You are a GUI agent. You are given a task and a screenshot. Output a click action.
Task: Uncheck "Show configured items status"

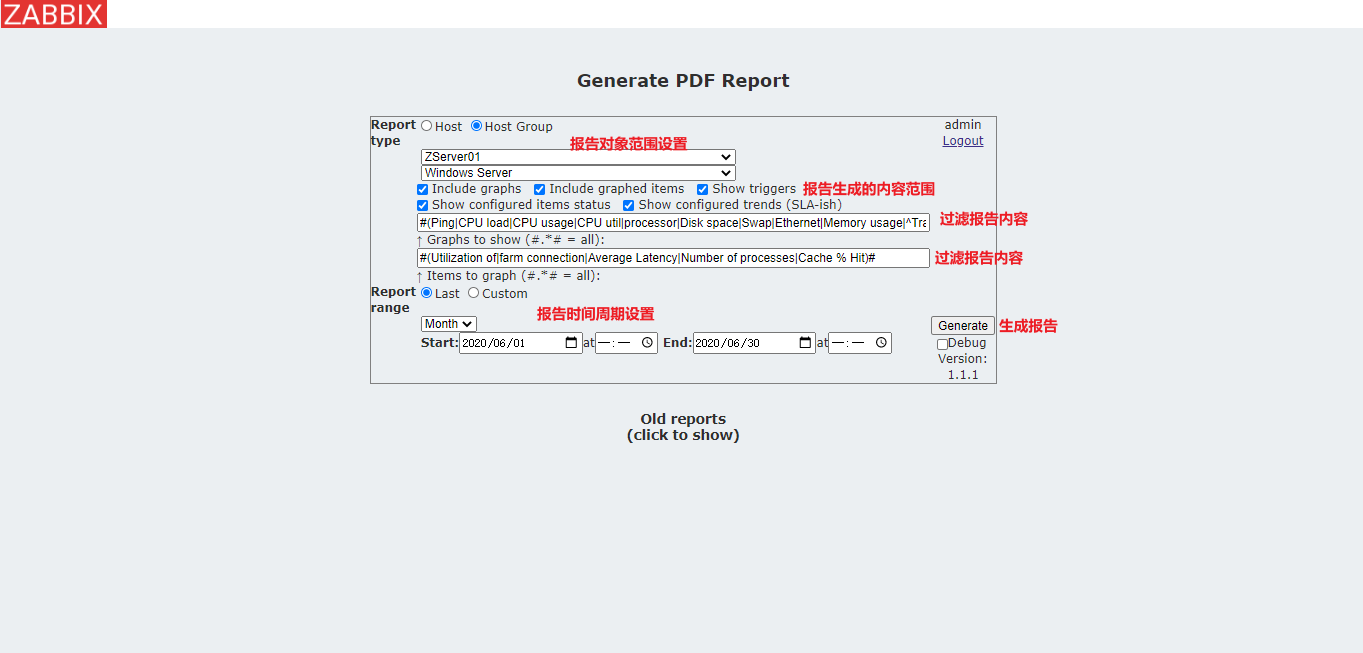click(422, 204)
